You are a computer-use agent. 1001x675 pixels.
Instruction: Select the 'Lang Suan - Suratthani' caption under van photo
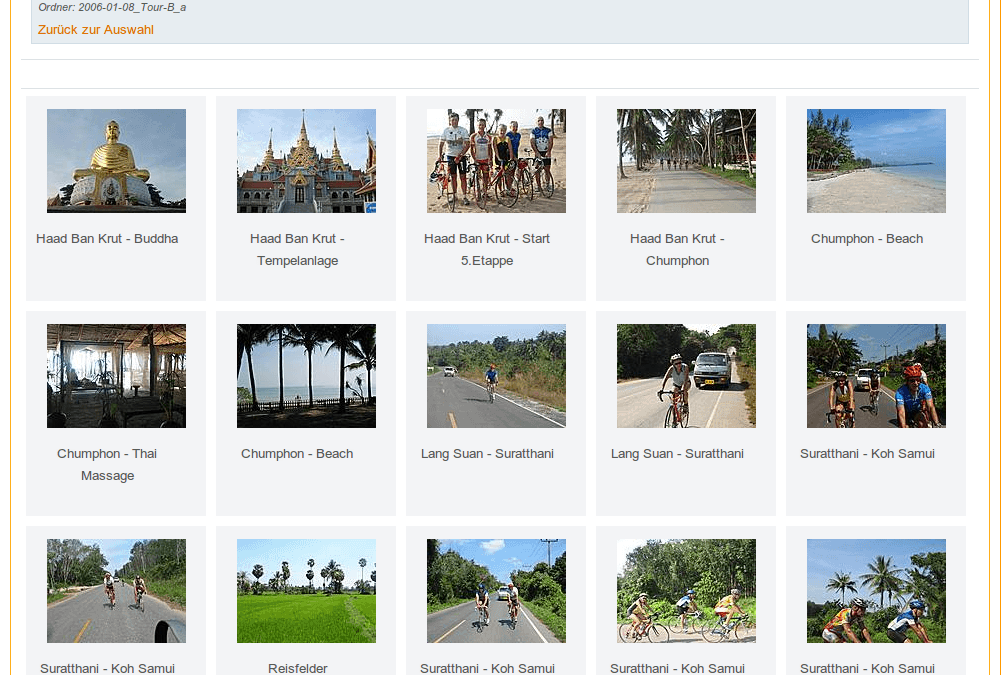click(677, 454)
